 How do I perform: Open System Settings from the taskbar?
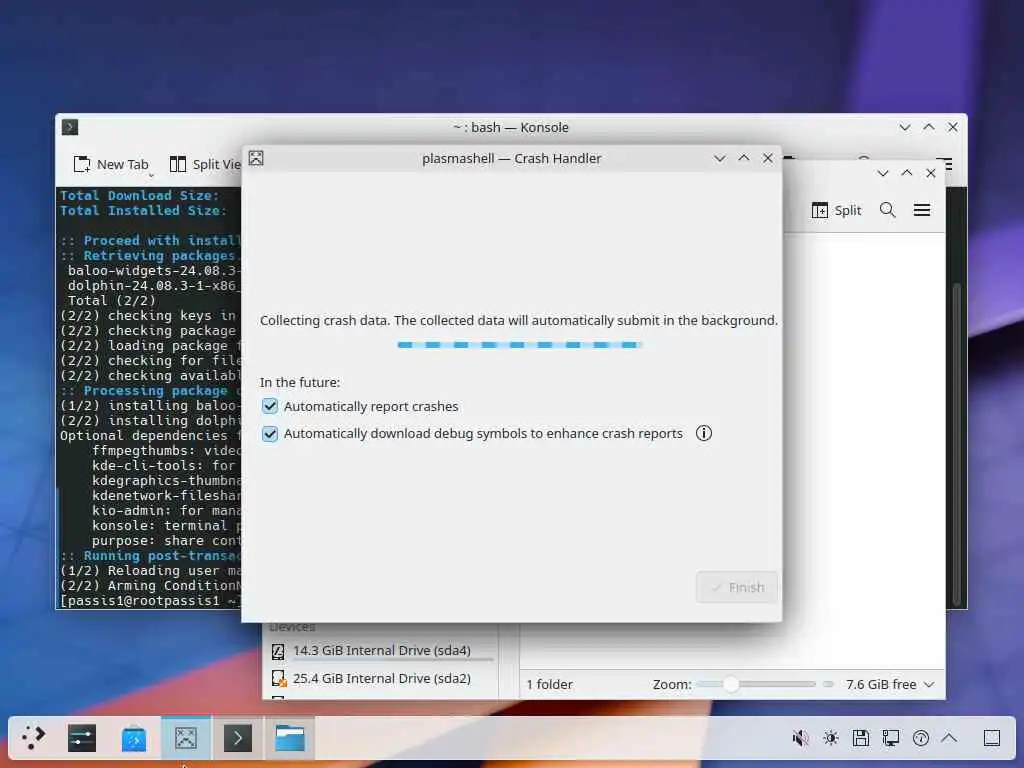(x=82, y=738)
